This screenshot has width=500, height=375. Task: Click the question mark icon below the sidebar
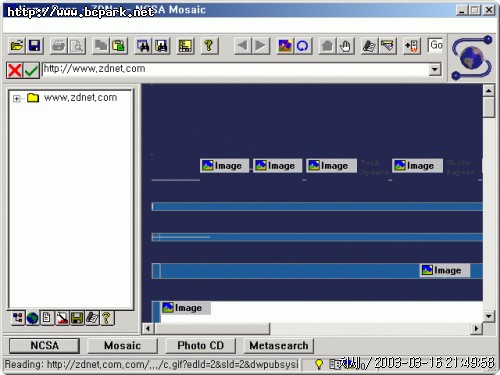pyautogui.click(x=106, y=318)
